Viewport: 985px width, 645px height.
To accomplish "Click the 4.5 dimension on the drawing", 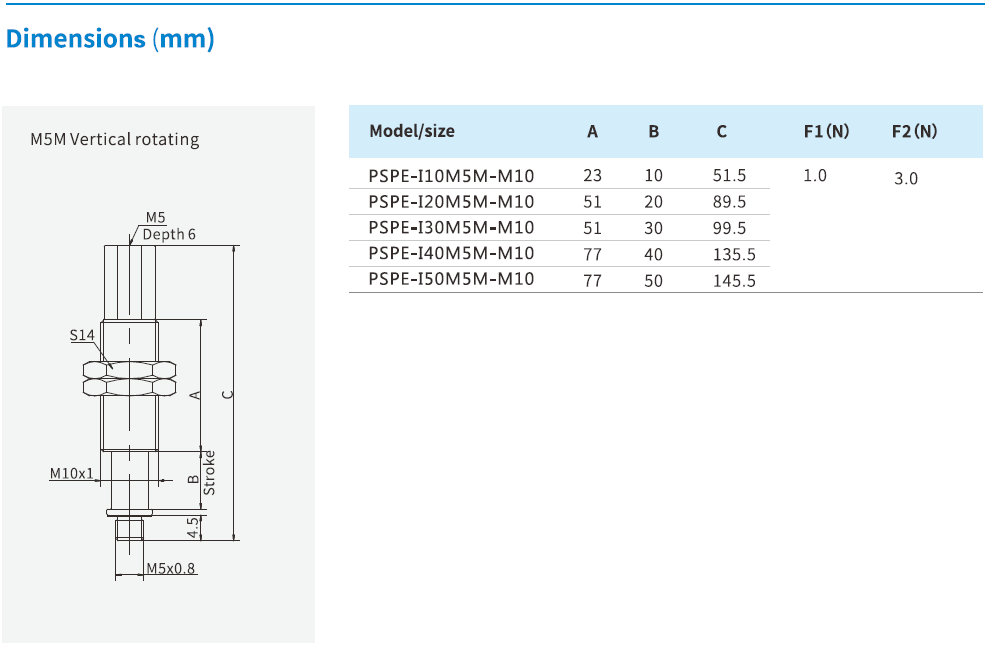I will pos(193,526).
